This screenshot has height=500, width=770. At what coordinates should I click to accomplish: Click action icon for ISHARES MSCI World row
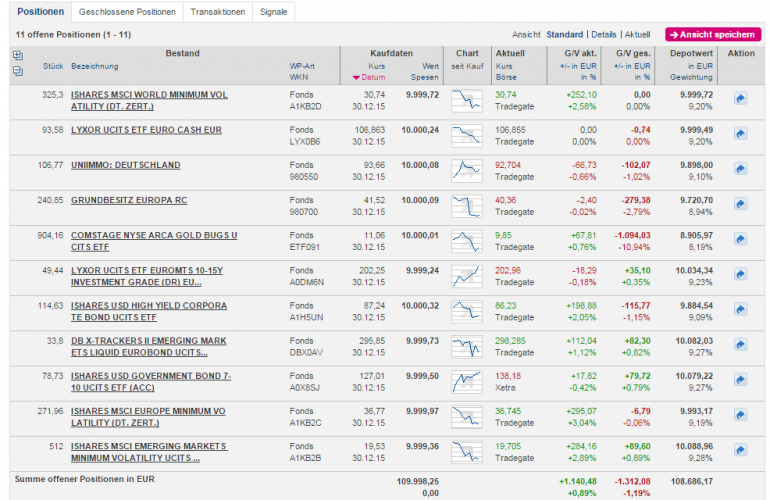(x=741, y=98)
